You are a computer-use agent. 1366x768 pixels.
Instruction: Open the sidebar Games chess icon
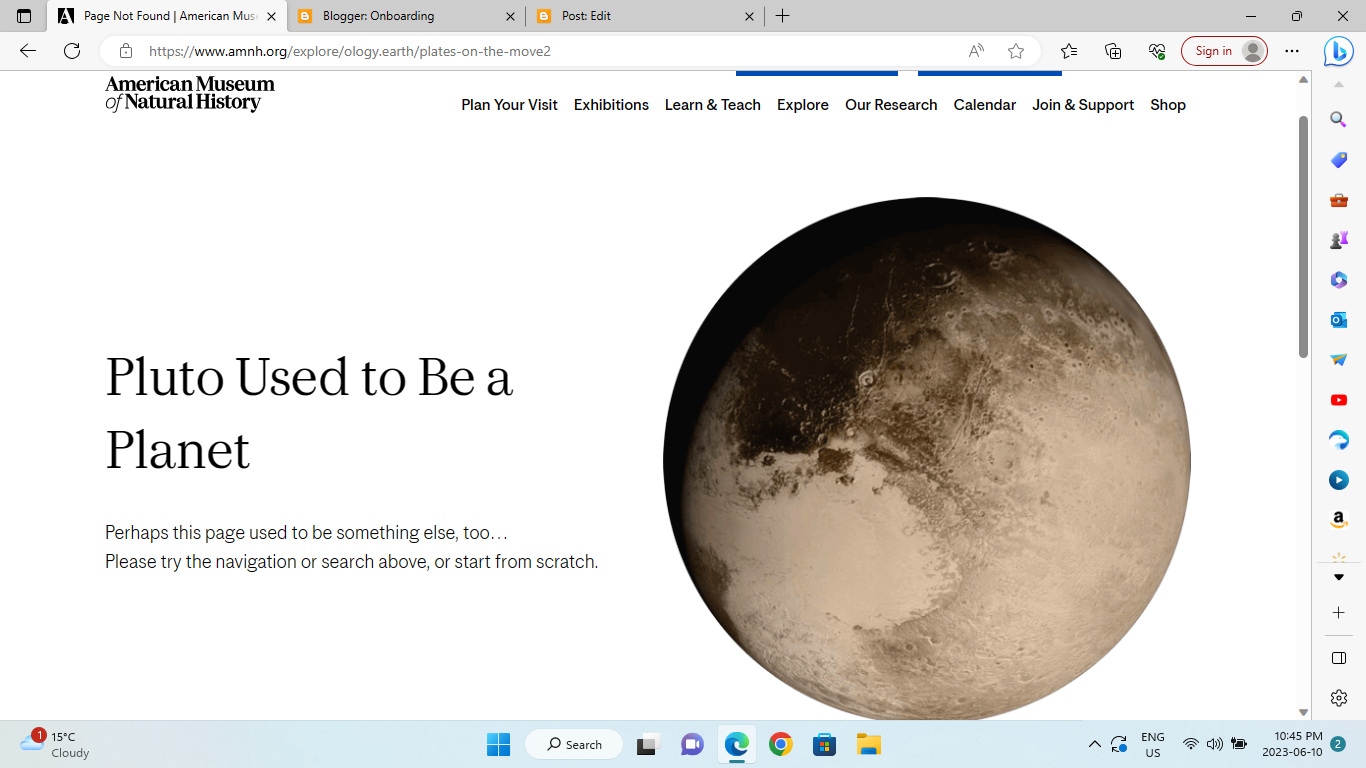coord(1339,240)
